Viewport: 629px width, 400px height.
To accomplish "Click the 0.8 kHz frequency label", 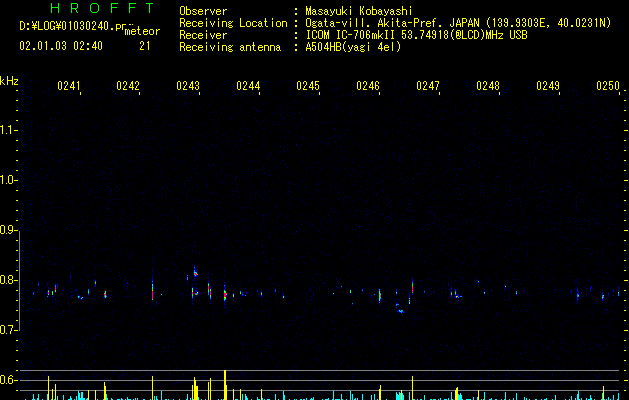I will click(x=8, y=280).
